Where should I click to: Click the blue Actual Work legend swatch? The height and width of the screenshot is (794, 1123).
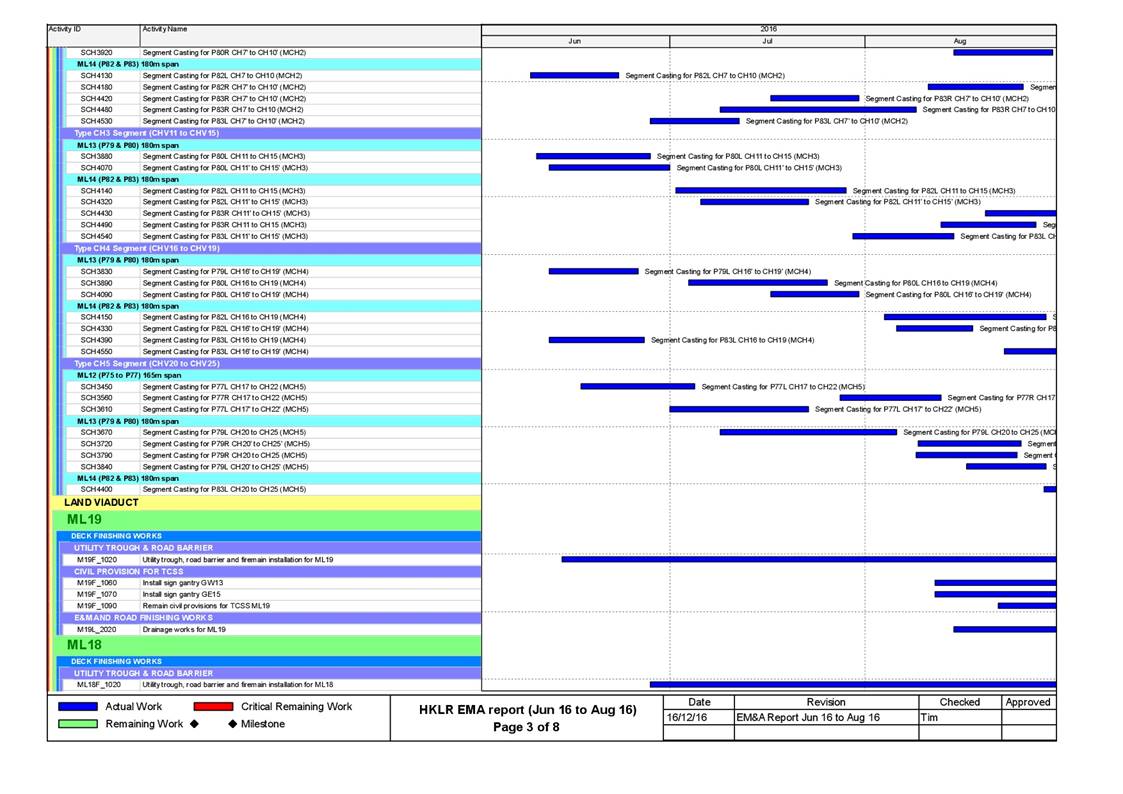tap(78, 707)
